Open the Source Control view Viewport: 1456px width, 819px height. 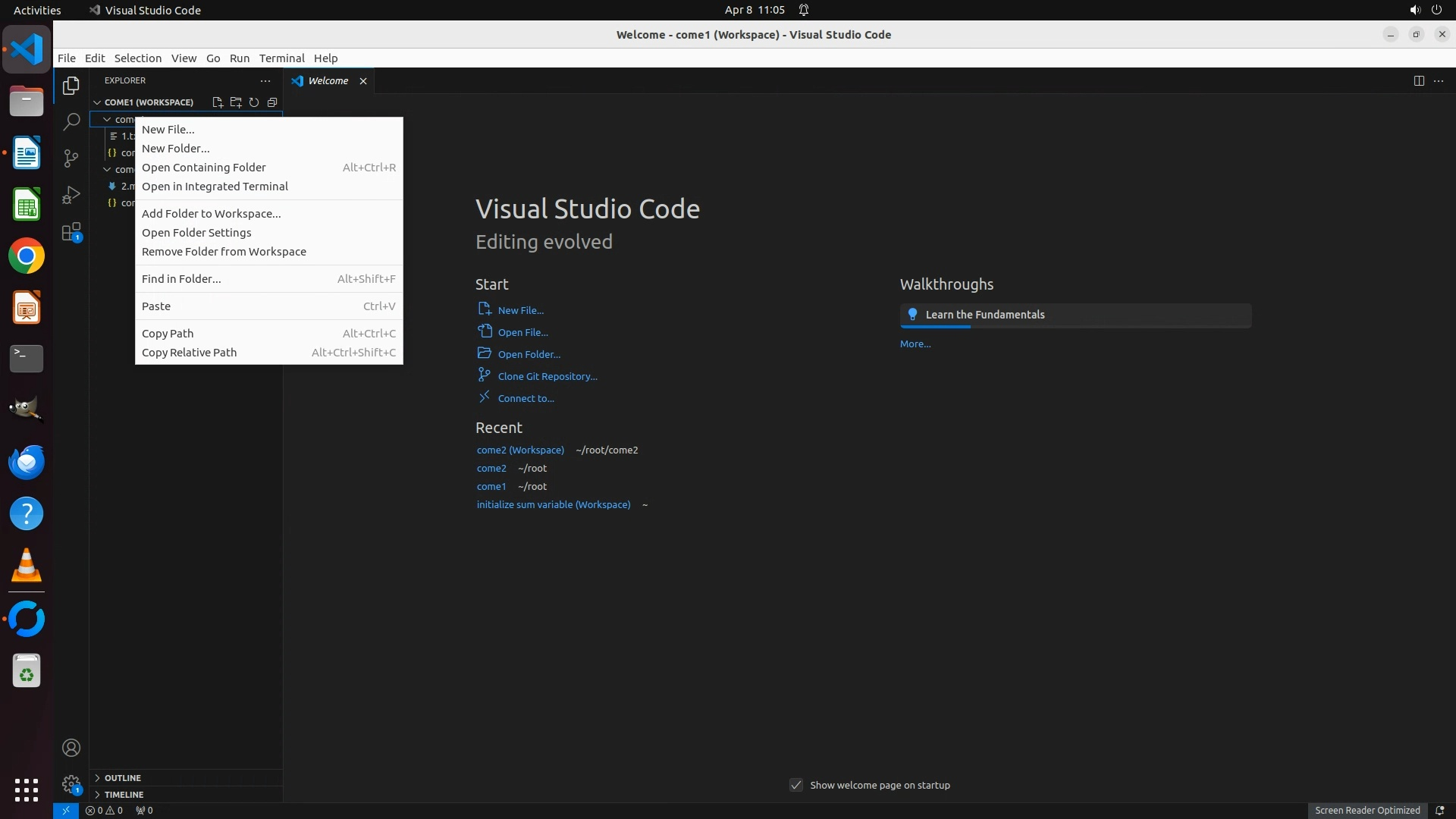point(71,158)
